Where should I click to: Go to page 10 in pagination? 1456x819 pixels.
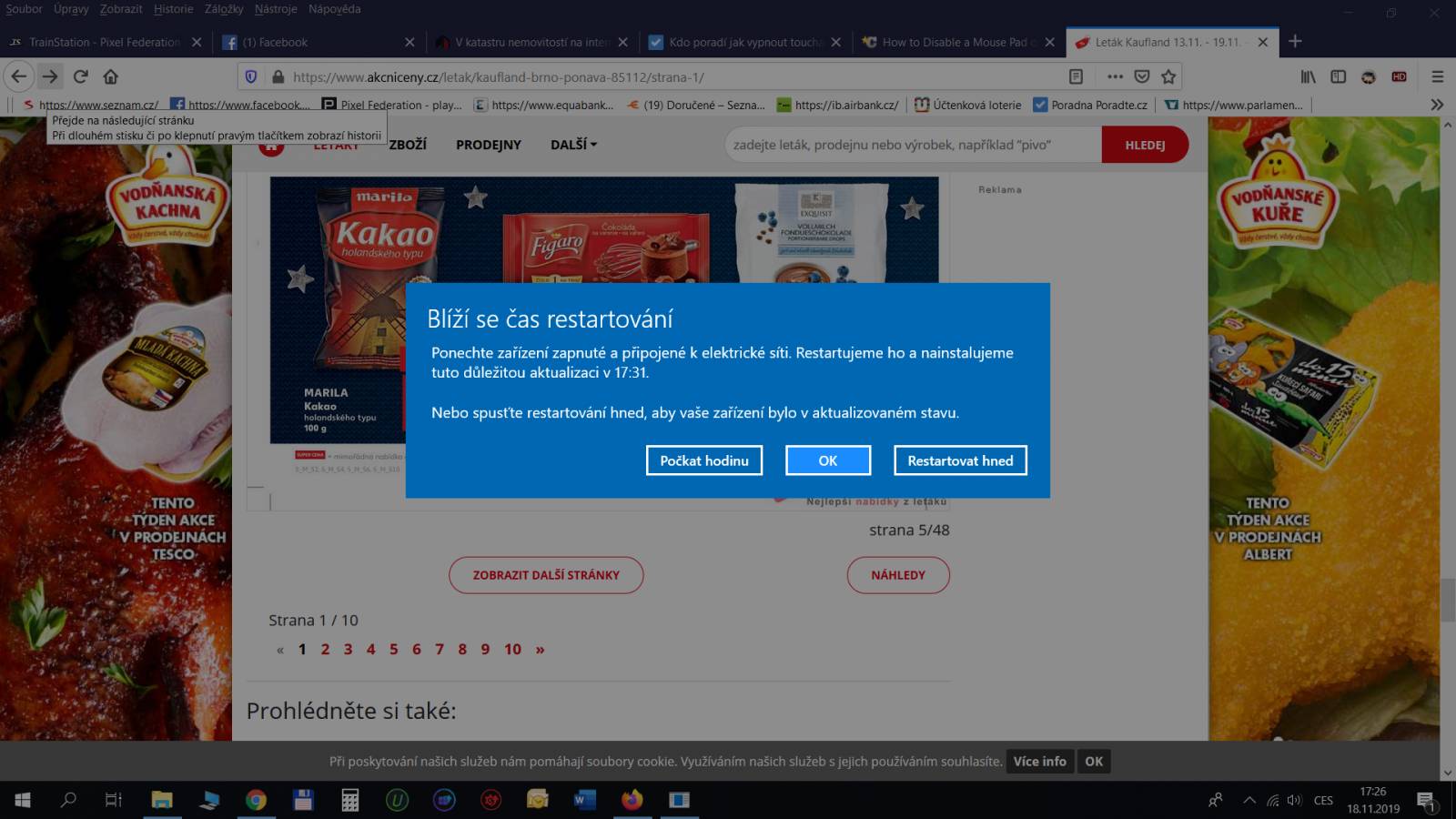pos(513,649)
